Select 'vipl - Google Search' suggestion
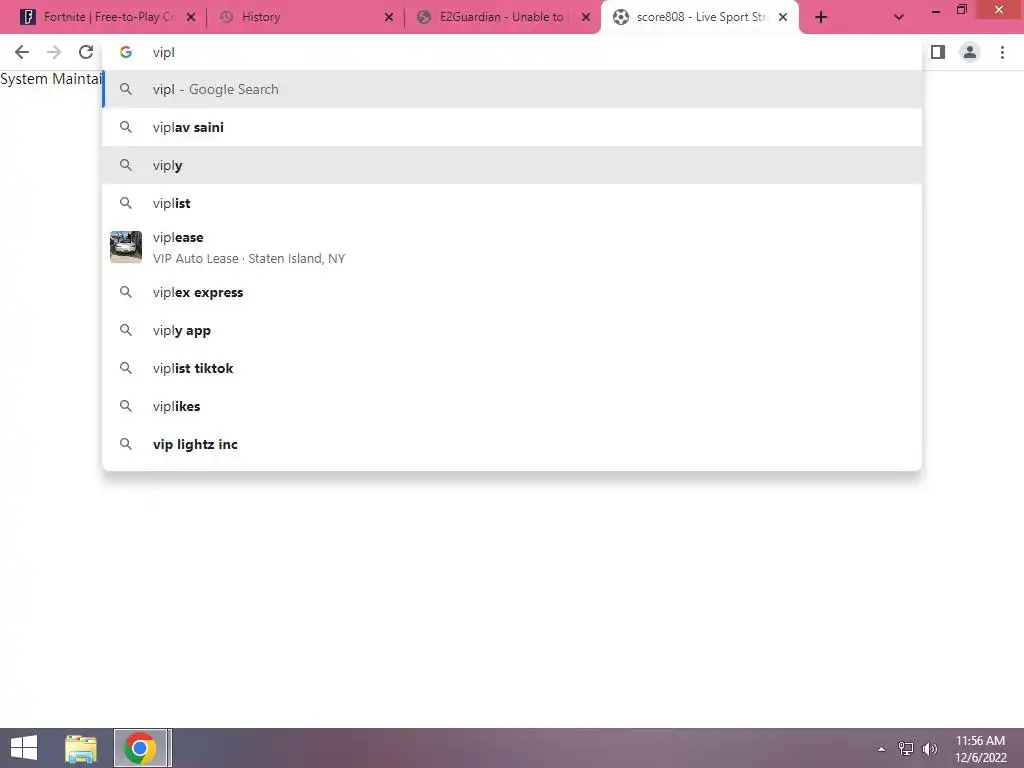This screenshot has width=1024, height=768. 512,89
